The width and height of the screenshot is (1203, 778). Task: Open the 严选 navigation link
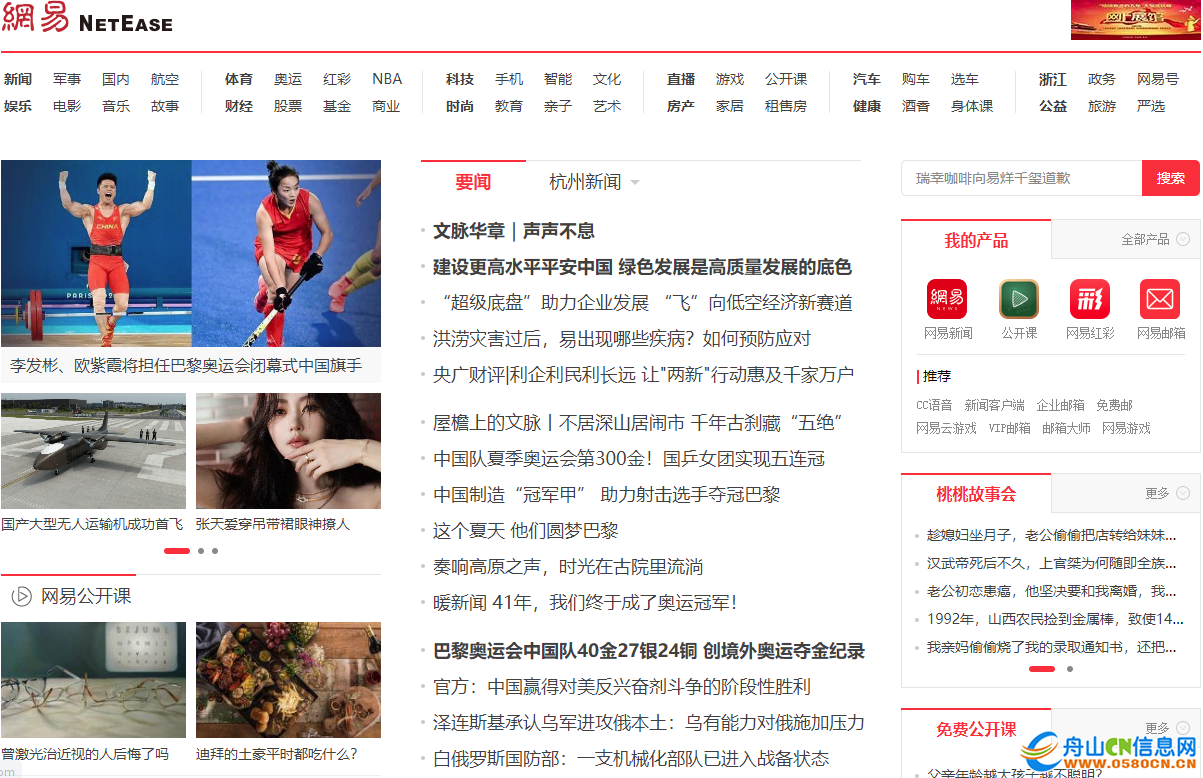click(1151, 106)
